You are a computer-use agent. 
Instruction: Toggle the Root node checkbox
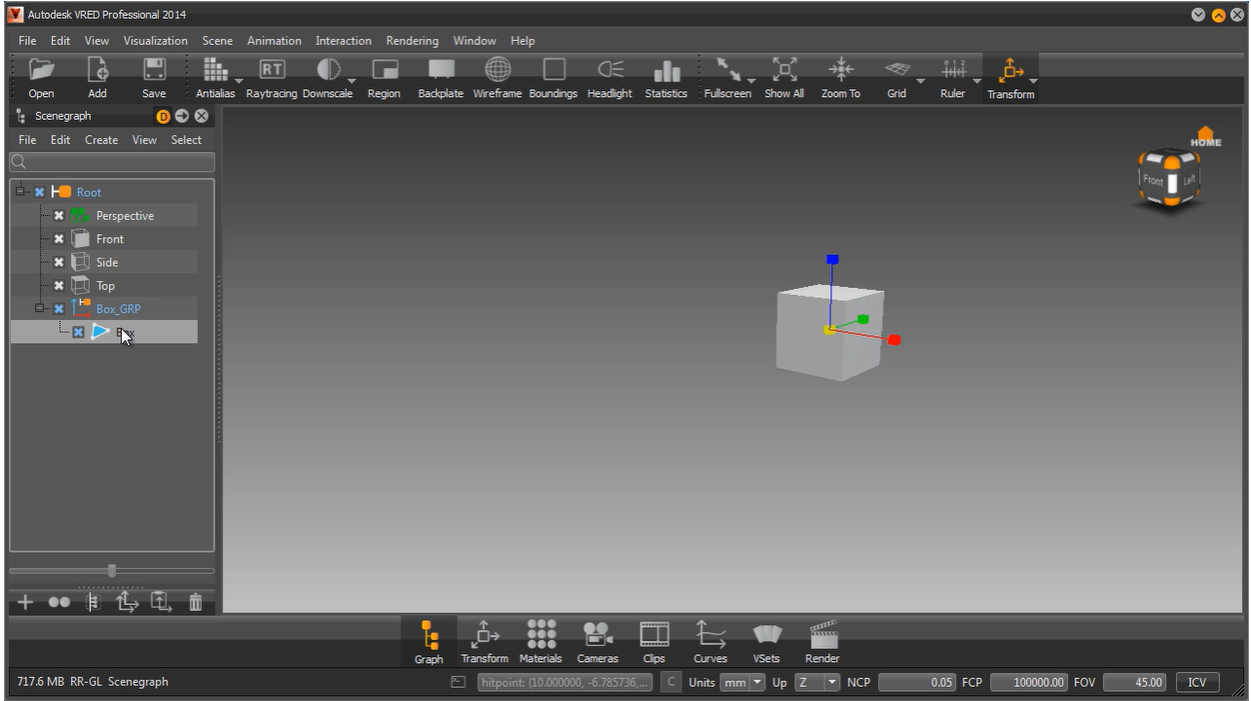[39, 192]
